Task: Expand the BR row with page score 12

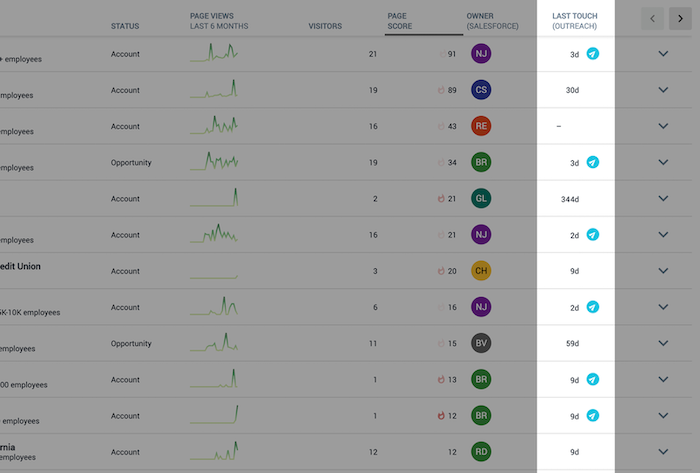Action: click(x=663, y=415)
